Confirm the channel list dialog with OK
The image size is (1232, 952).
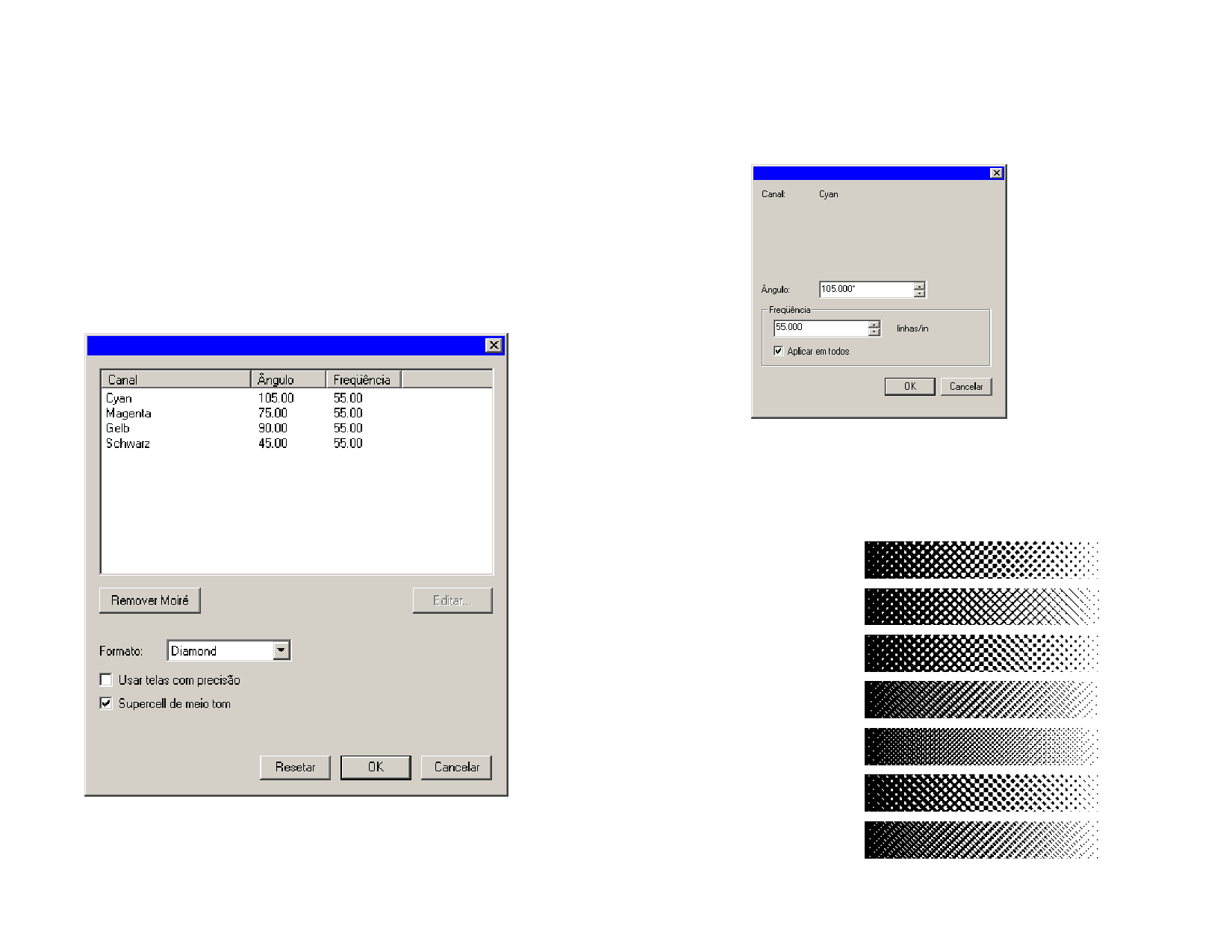coord(376,767)
